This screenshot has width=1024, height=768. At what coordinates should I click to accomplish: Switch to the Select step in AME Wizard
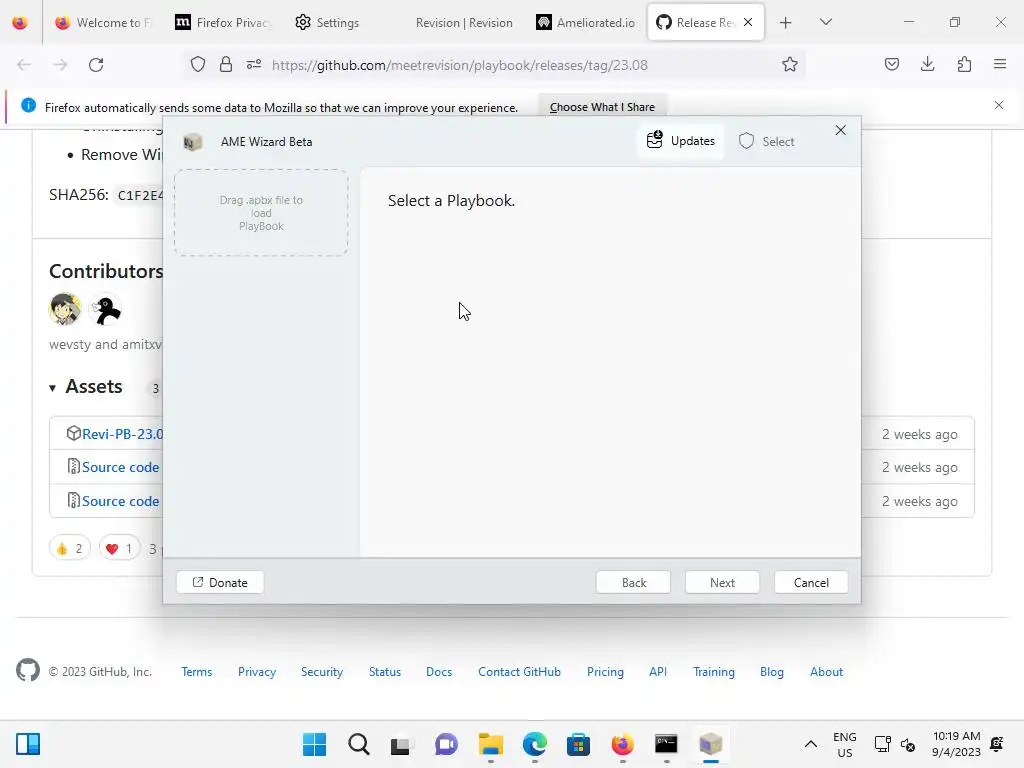(766, 141)
